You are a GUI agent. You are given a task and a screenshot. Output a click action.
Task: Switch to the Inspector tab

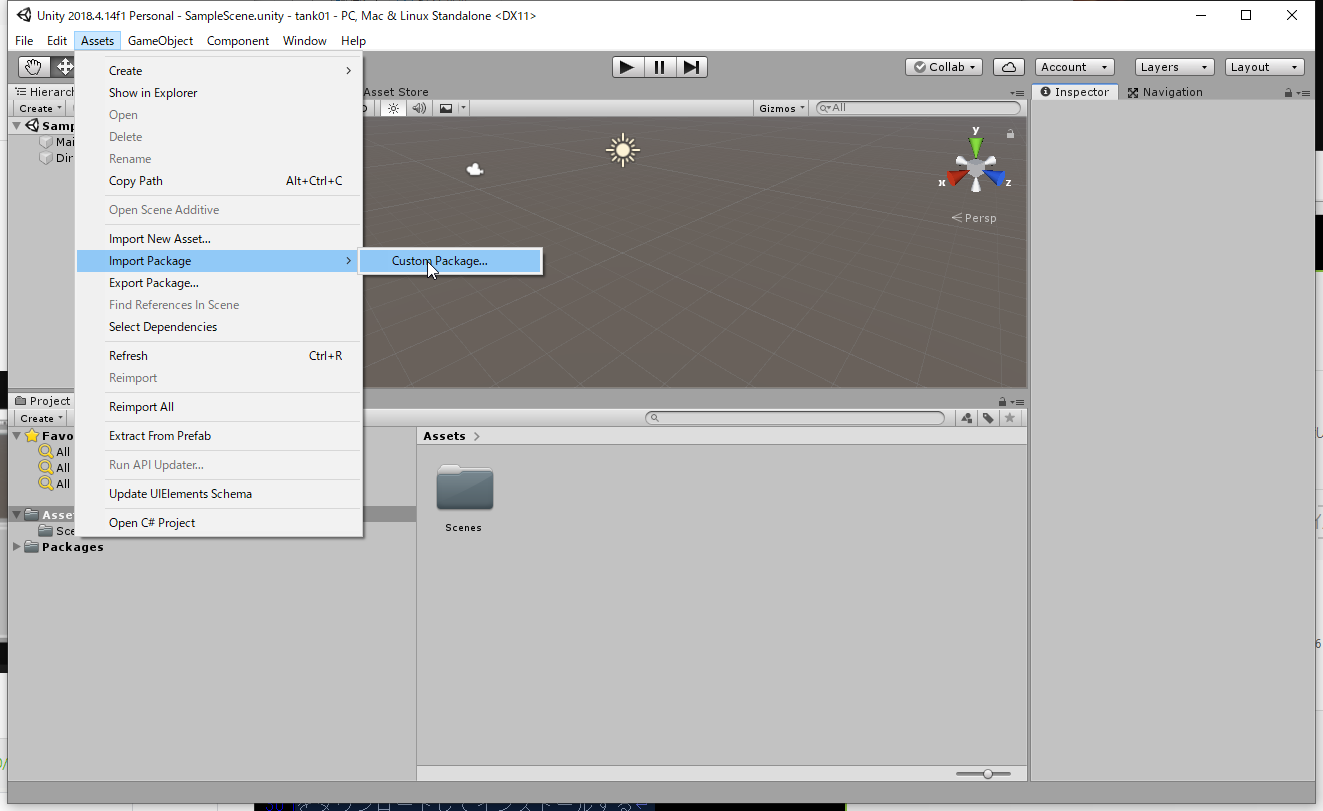1073,92
